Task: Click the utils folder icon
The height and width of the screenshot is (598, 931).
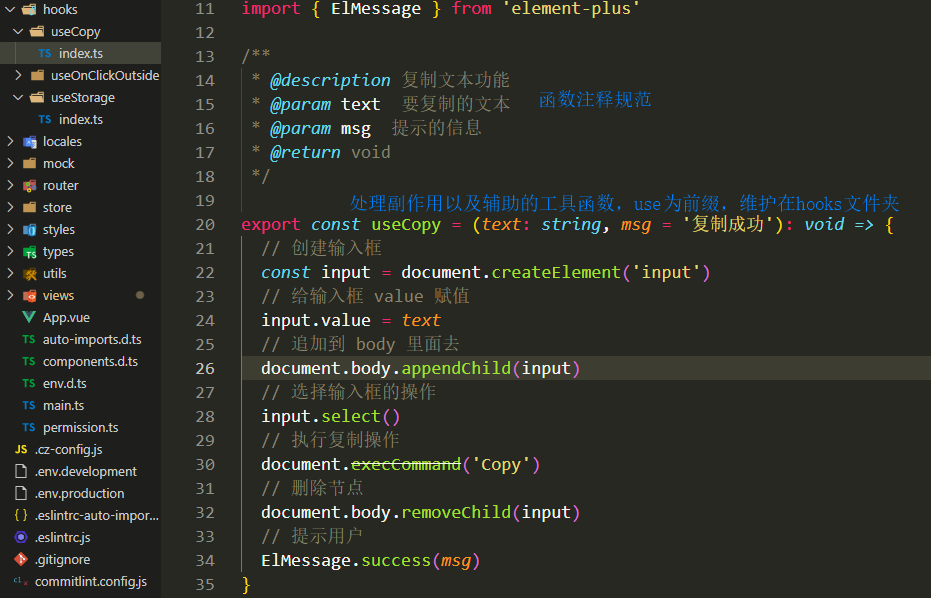Action: click(x=29, y=274)
